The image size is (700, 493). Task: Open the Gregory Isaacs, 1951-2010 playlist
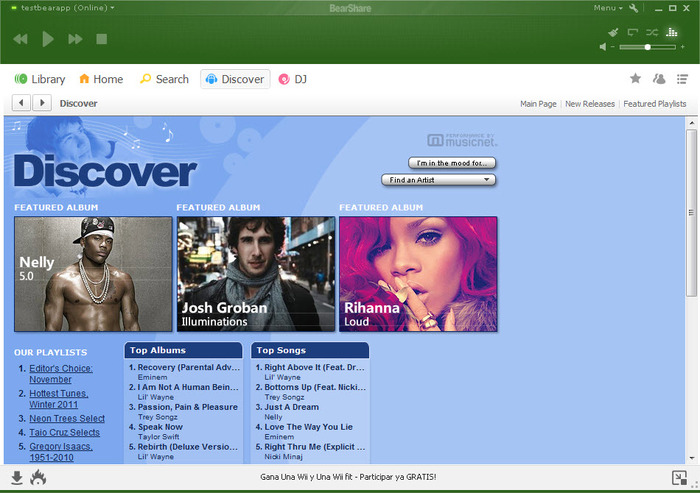tap(61, 451)
